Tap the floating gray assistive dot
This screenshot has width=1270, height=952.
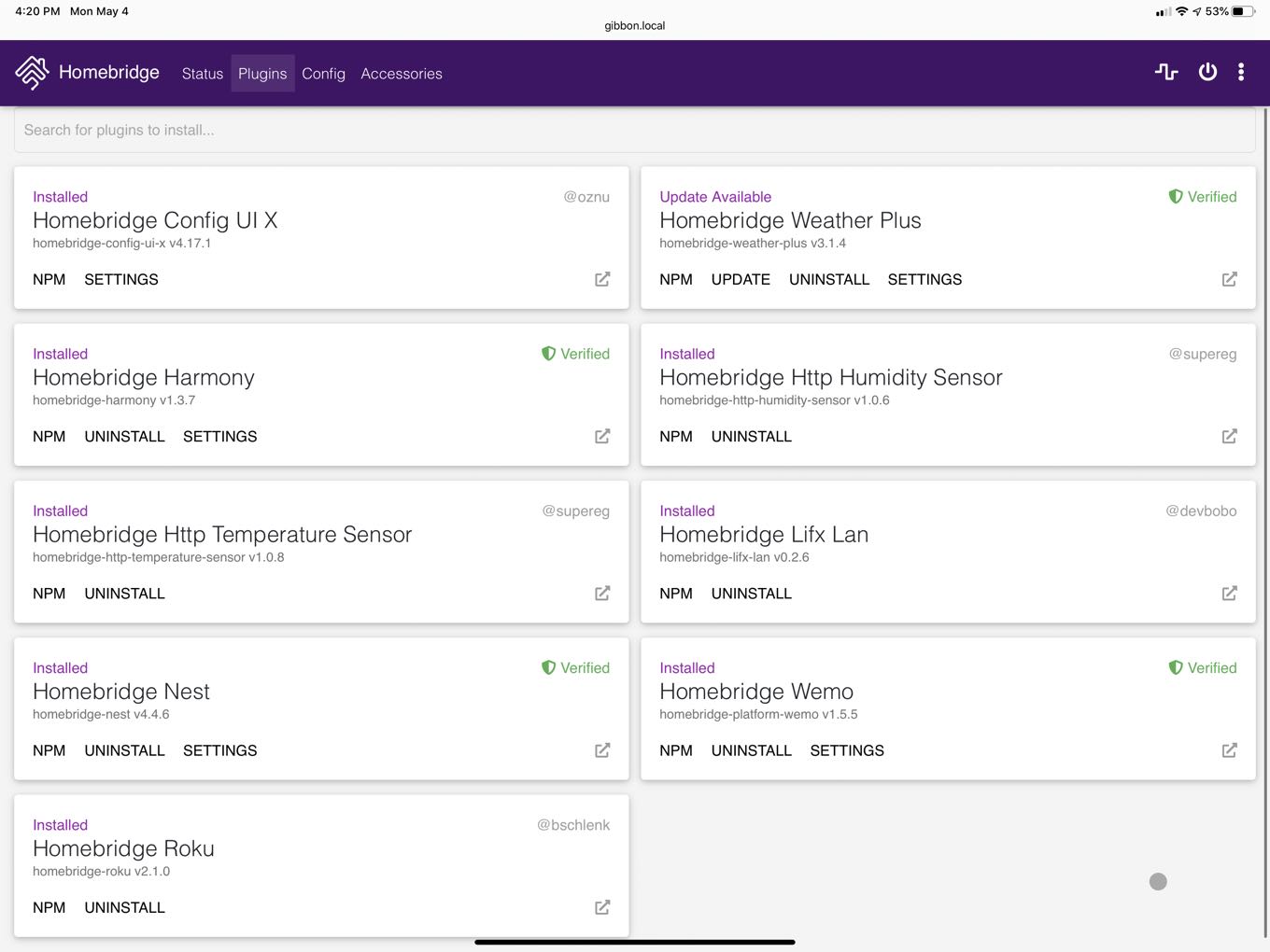tap(1158, 881)
